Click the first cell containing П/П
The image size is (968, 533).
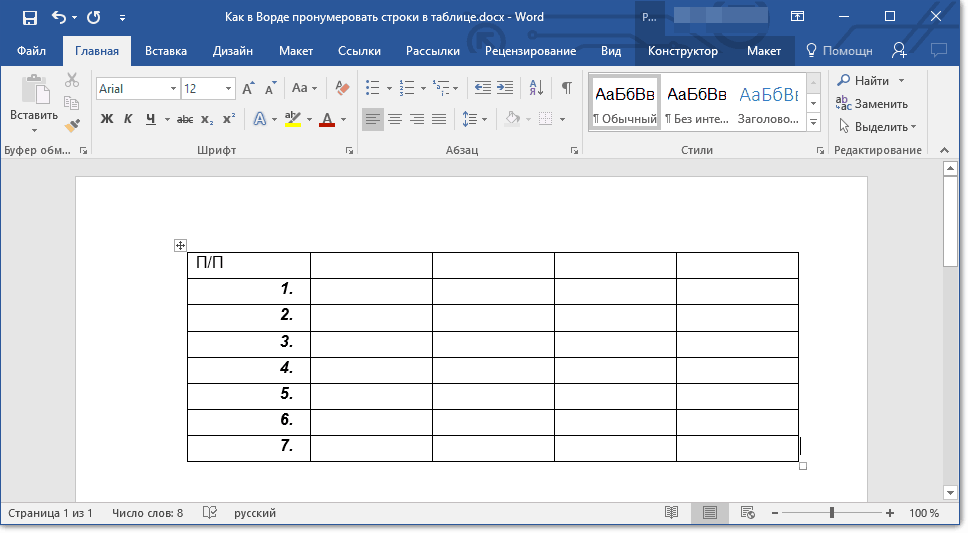pos(248,265)
